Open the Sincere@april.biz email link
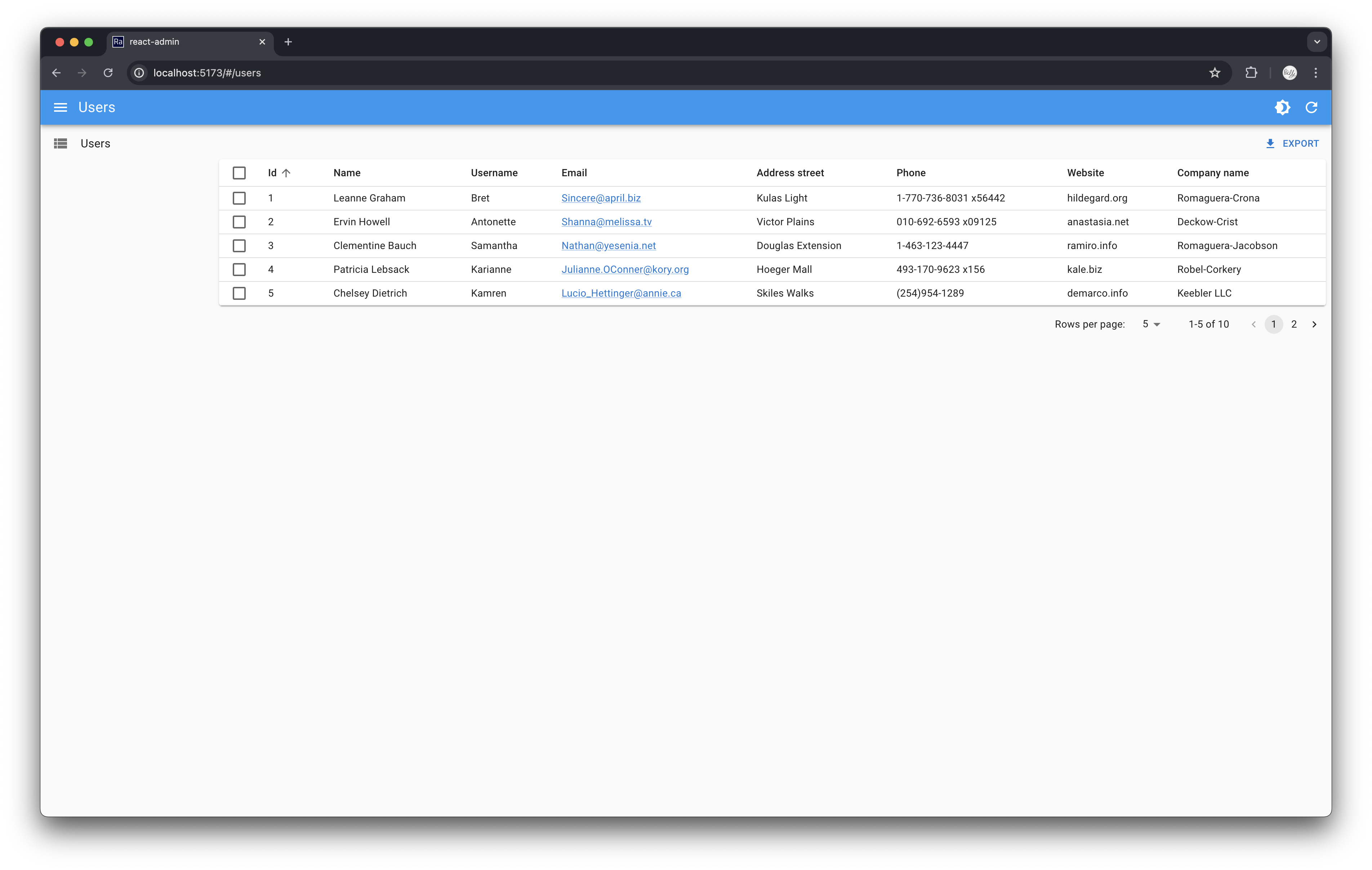Image resolution: width=1372 pixels, height=870 pixels. pos(601,199)
